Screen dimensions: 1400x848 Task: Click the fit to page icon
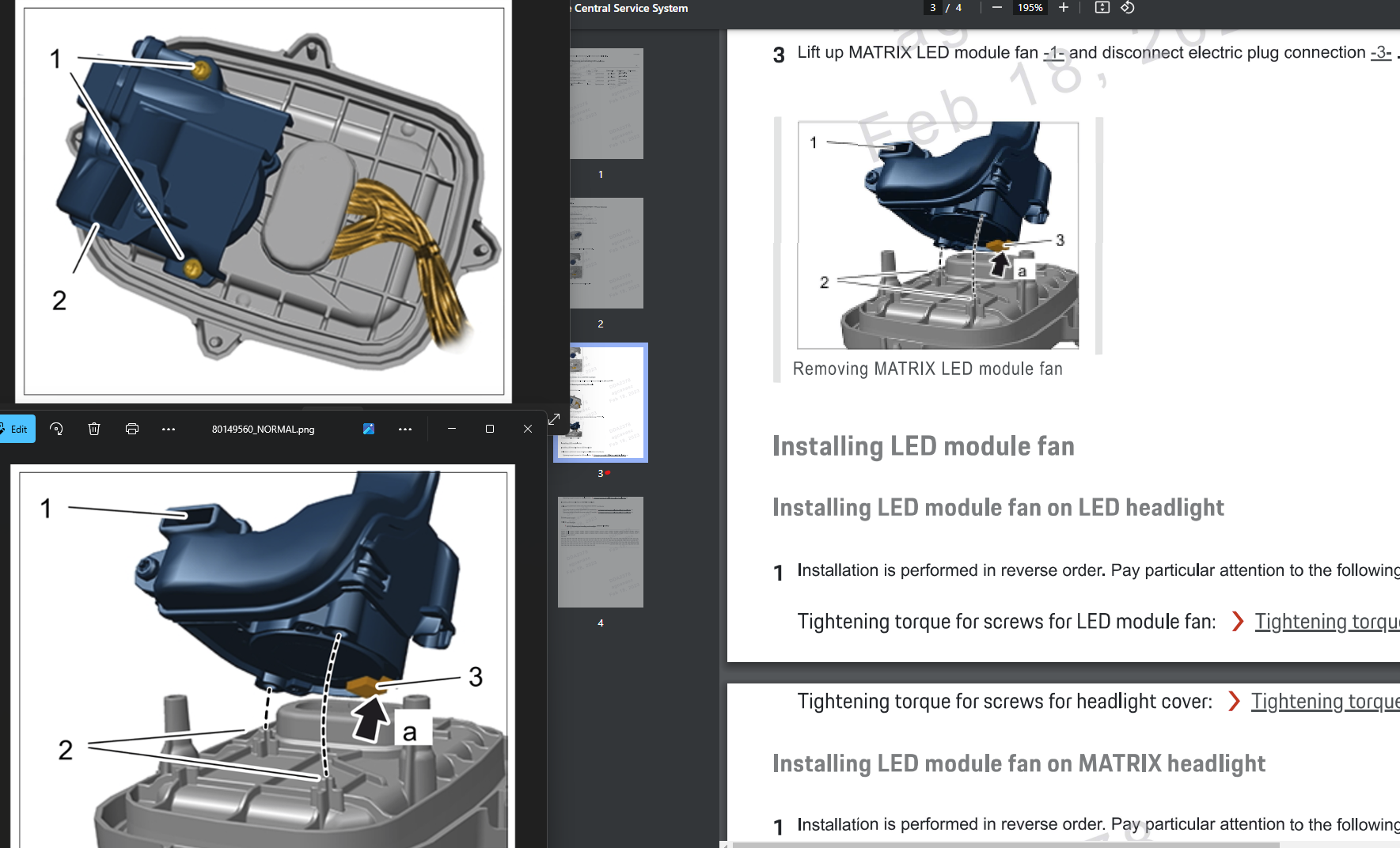pyautogui.click(x=1102, y=8)
